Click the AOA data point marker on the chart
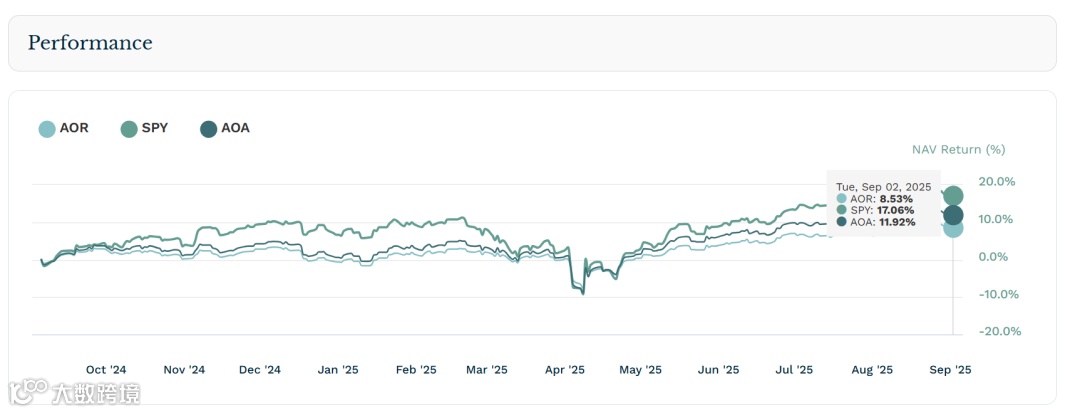Image resolution: width=1080 pixels, height=413 pixels. pyautogui.click(x=953, y=215)
